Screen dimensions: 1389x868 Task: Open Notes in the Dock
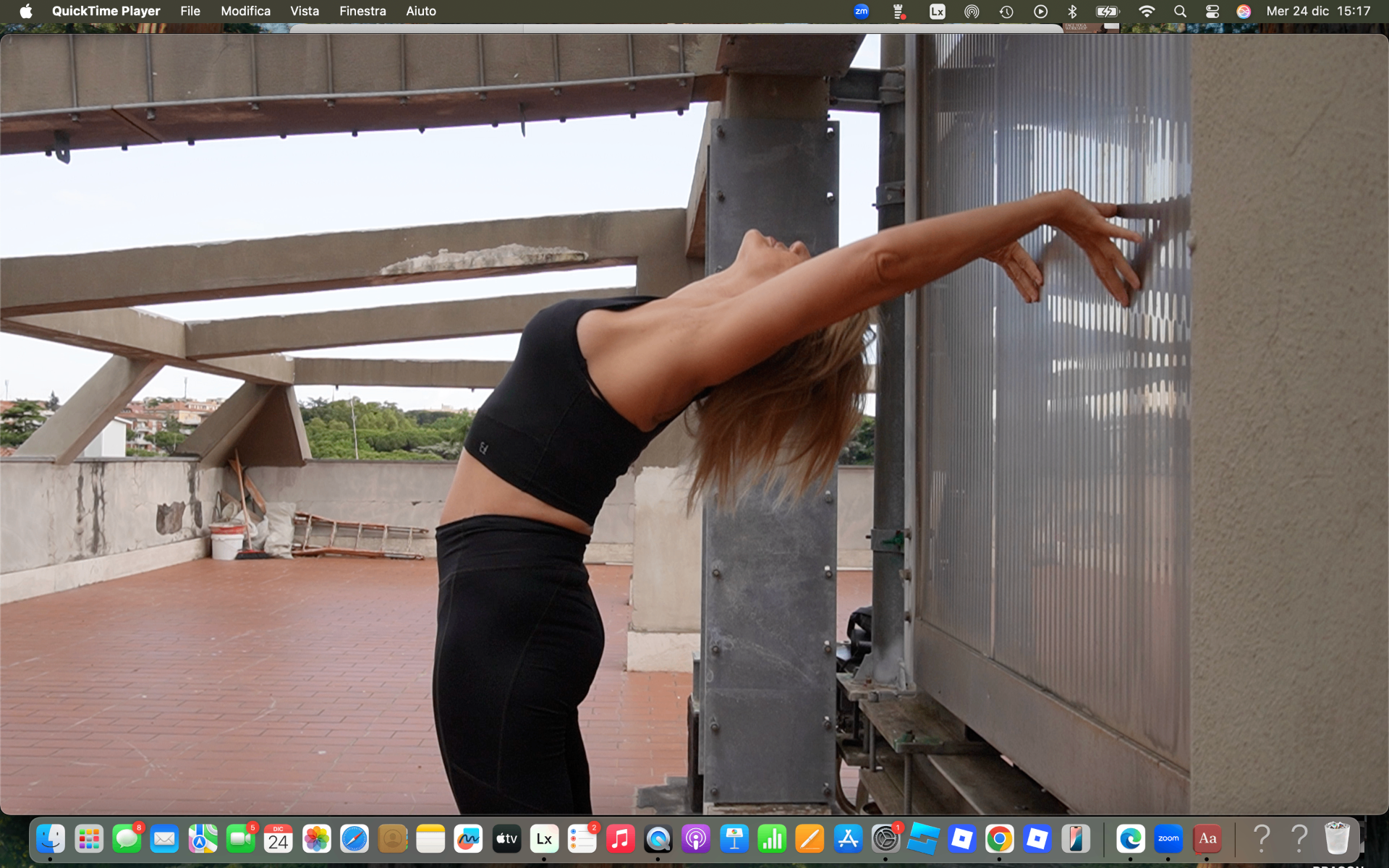(x=430, y=838)
